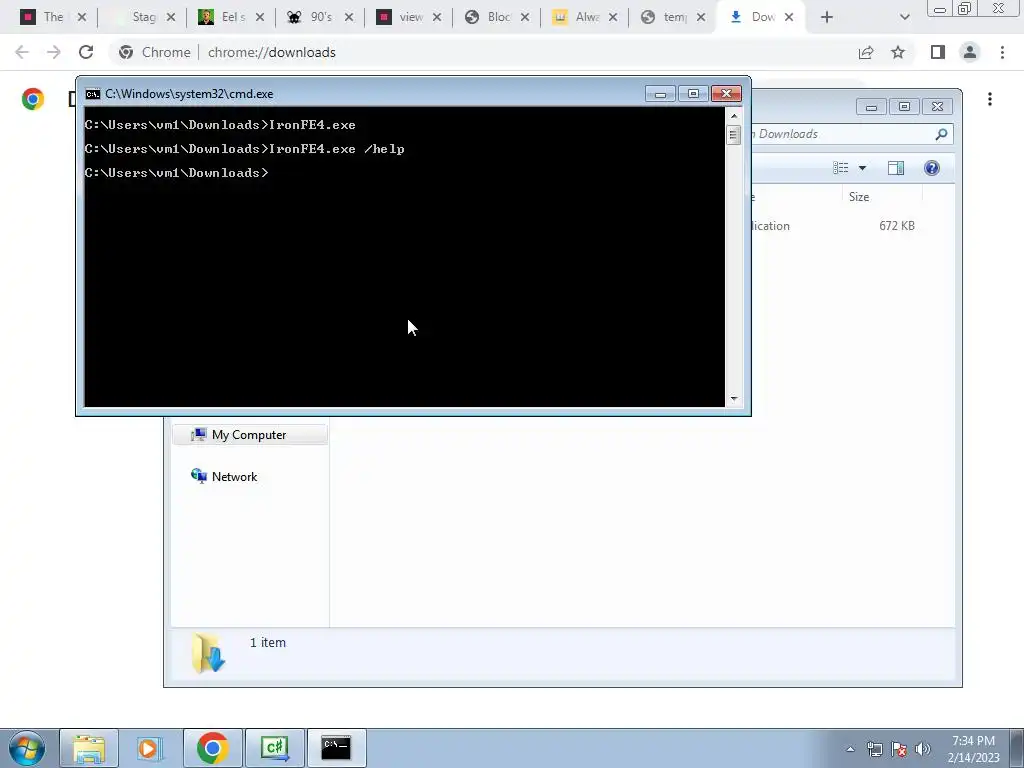
Task: Click the cmd scrollbar thumb
Action: (734, 135)
